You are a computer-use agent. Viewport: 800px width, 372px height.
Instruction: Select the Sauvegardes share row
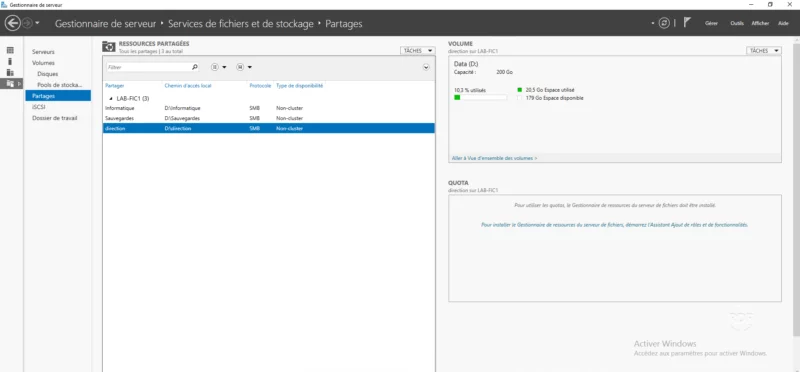pos(269,118)
